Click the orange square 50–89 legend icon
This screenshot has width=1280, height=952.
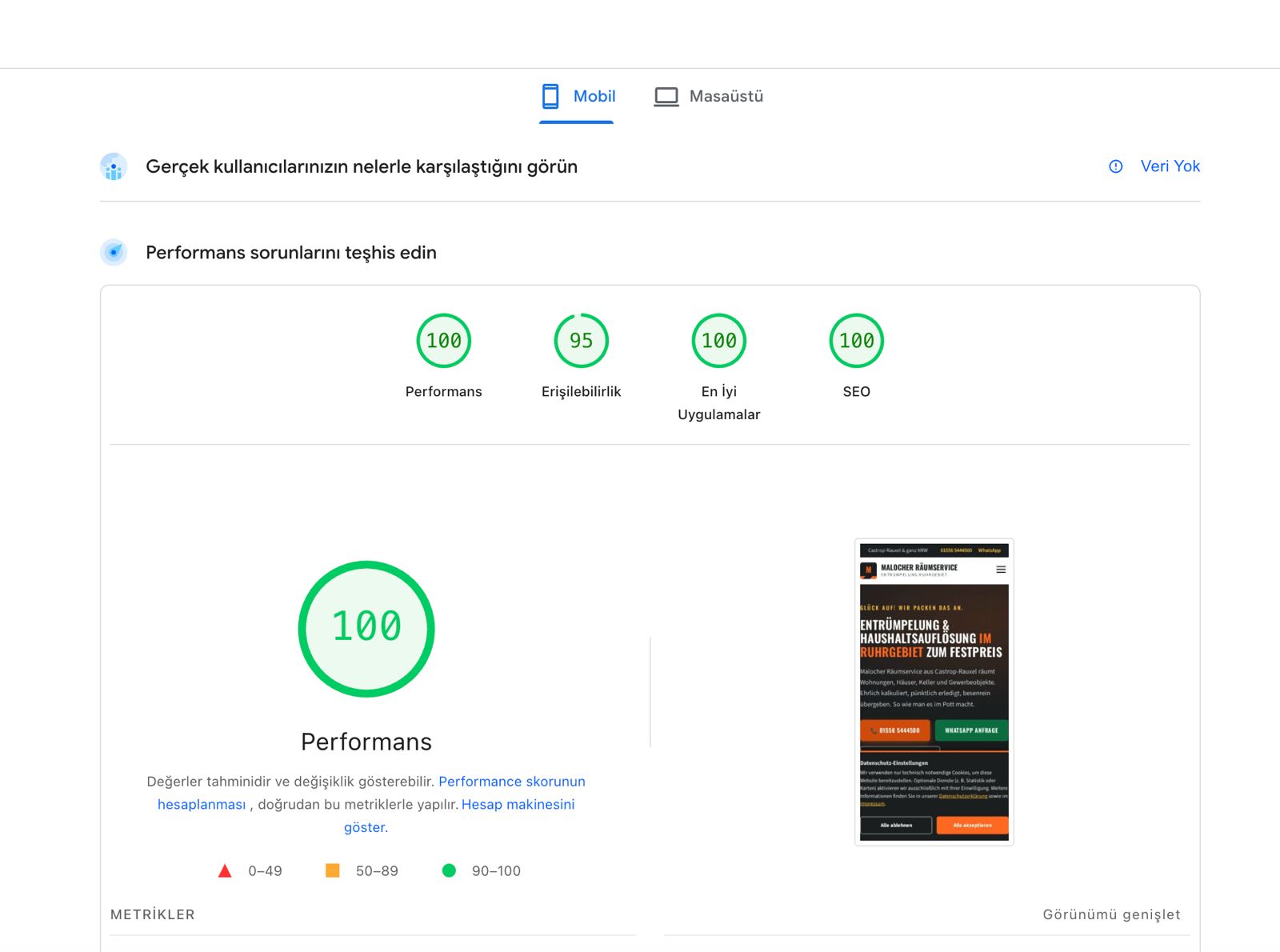click(x=333, y=870)
